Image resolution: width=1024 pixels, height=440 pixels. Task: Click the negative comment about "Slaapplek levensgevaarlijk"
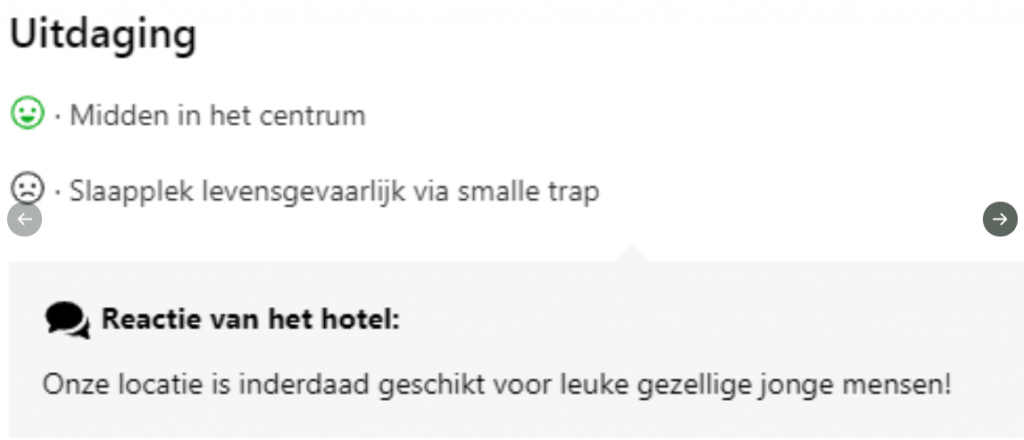tap(334, 191)
